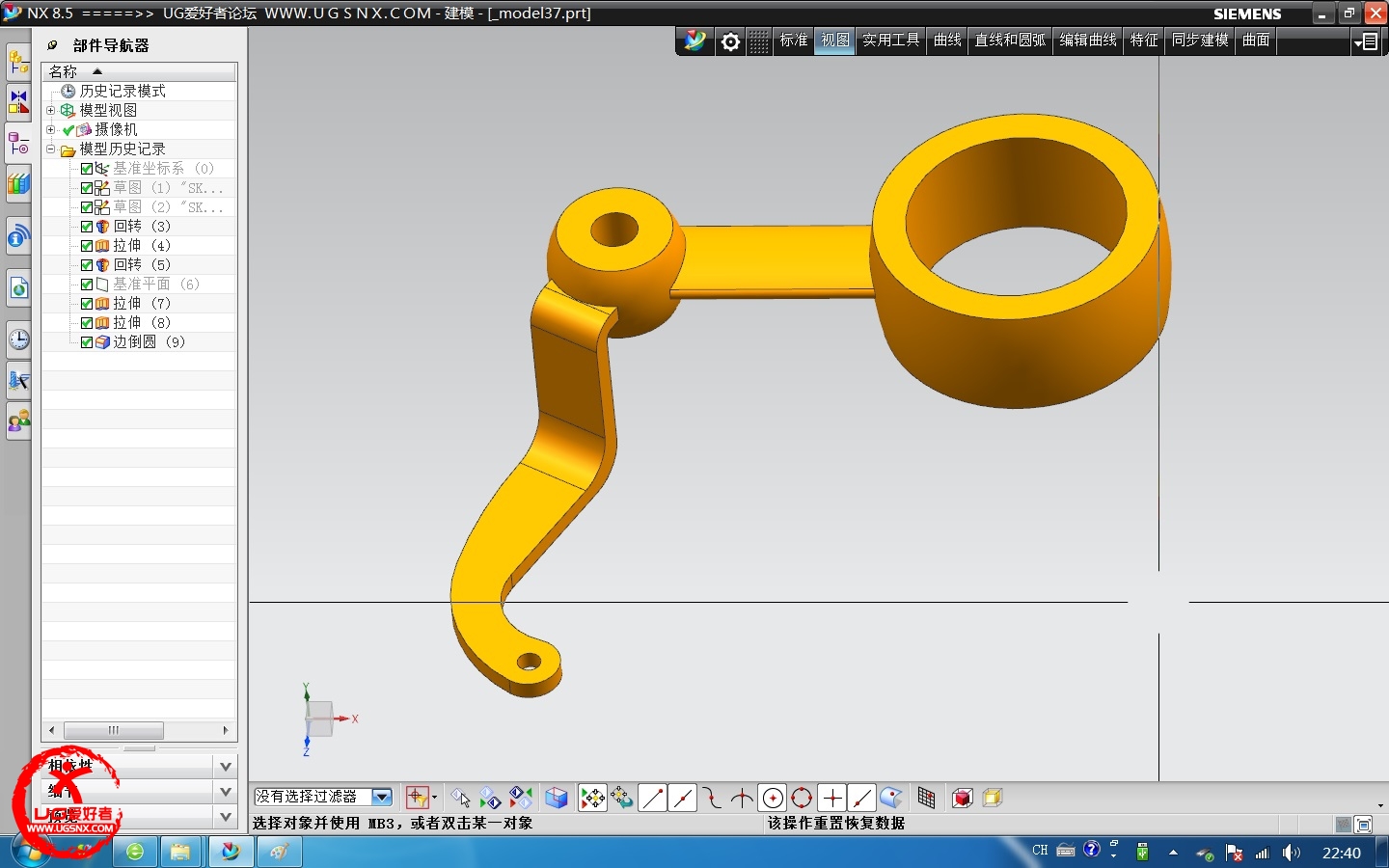Uncheck the 边倒圆 (9) feature checkbox
This screenshot has height=868, width=1389.
tap(87, 342)
